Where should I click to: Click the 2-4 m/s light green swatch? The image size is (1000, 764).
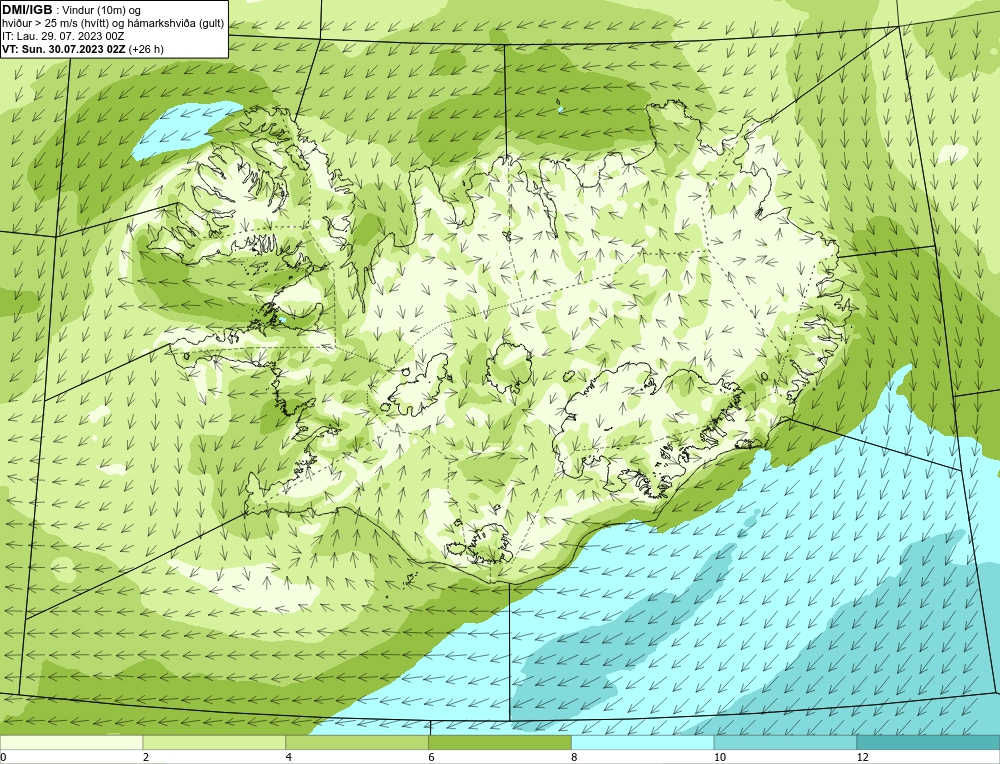point(214,743)
